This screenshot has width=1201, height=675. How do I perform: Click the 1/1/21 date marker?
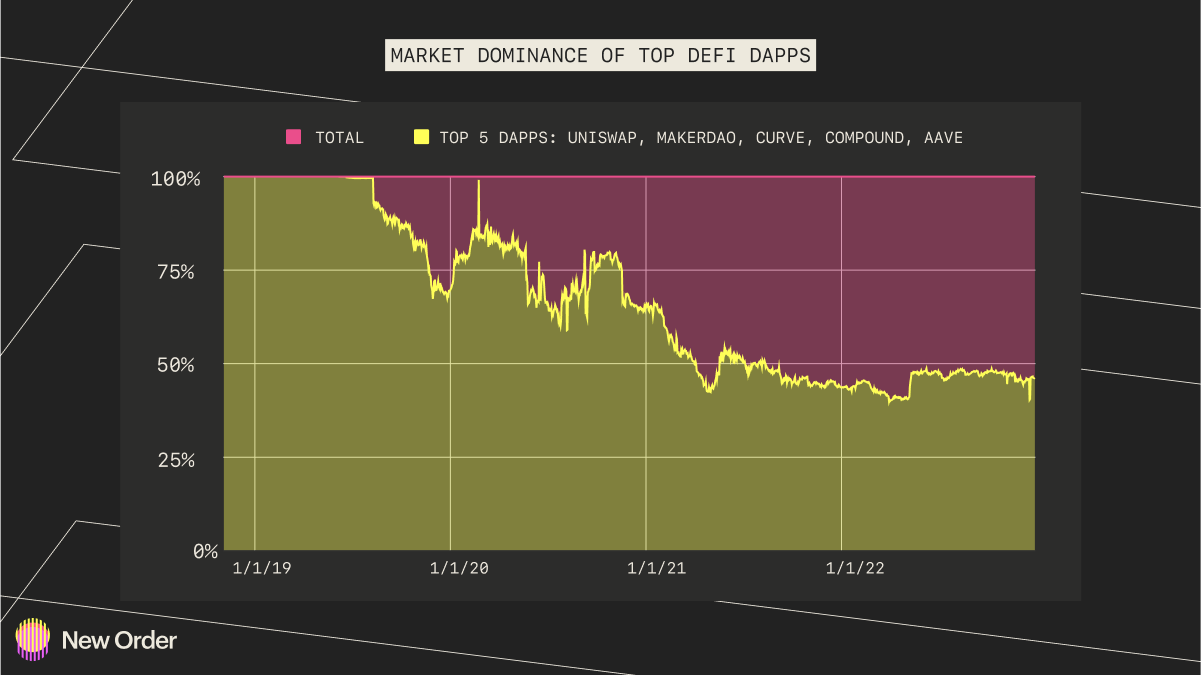pyautogui.click(x=659, y=567)
